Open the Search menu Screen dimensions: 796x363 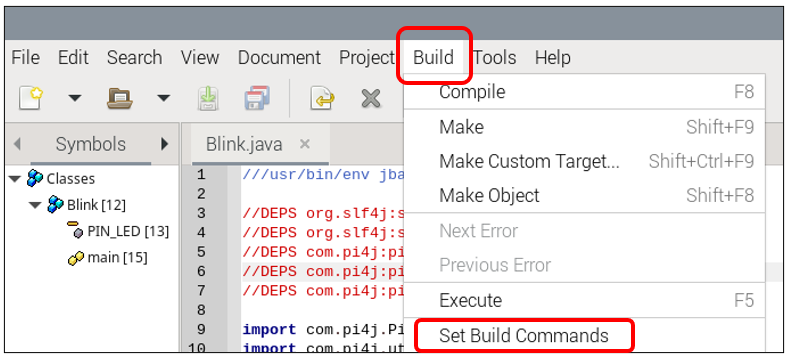[x=135, y=57]
